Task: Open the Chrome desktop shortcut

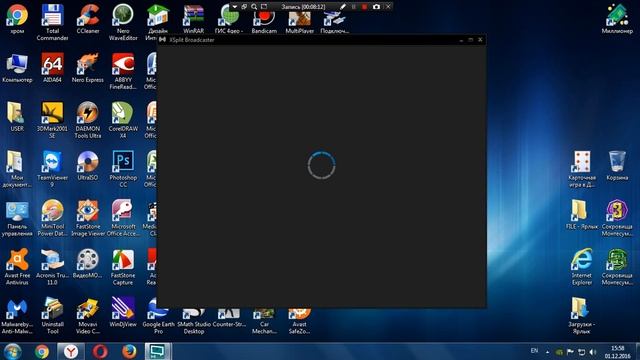Action: click(x=17, y=19)
